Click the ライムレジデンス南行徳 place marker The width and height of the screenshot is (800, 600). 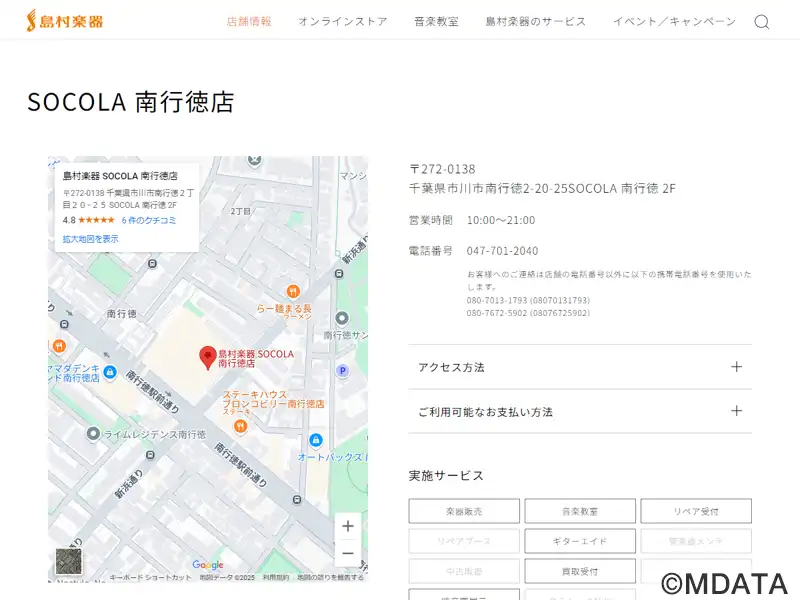pos(93,434)
